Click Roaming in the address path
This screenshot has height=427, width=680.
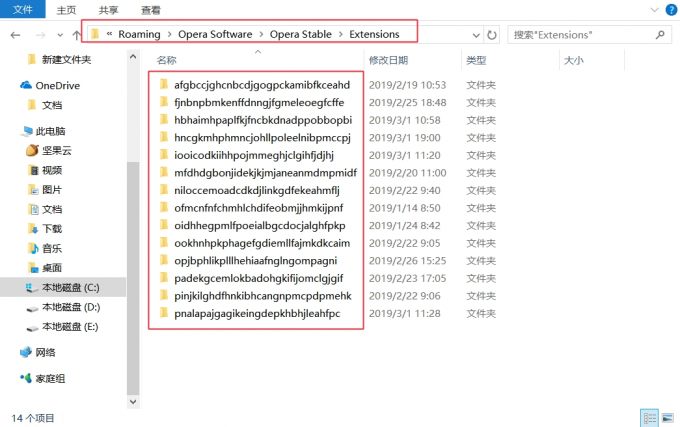tap(139, 34)
